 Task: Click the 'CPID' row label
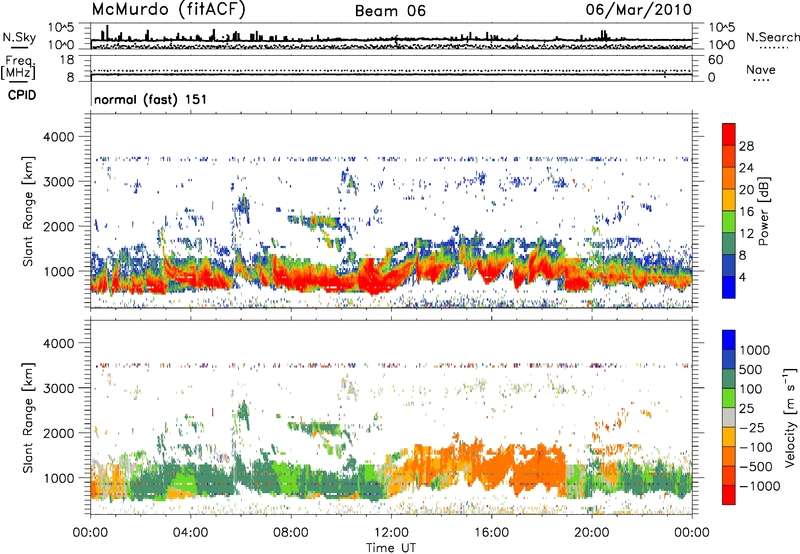coord(22,95)
